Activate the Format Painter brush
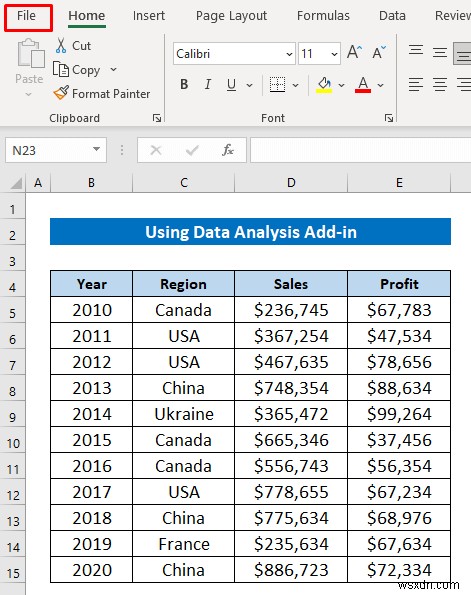This screenshot has width=471, height=595. point(61,93)
